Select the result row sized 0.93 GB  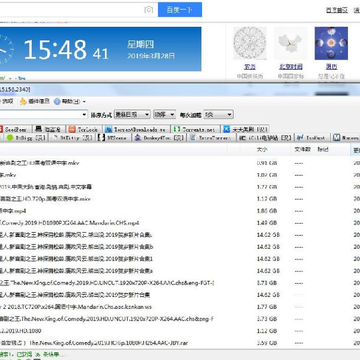180,163
